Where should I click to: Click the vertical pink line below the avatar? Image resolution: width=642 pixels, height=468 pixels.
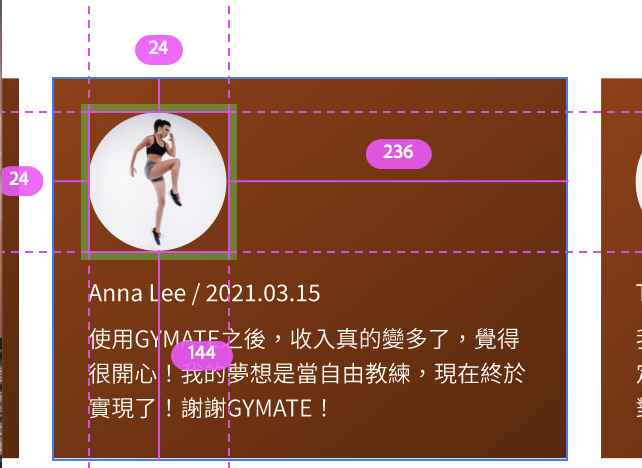point(159,356)
